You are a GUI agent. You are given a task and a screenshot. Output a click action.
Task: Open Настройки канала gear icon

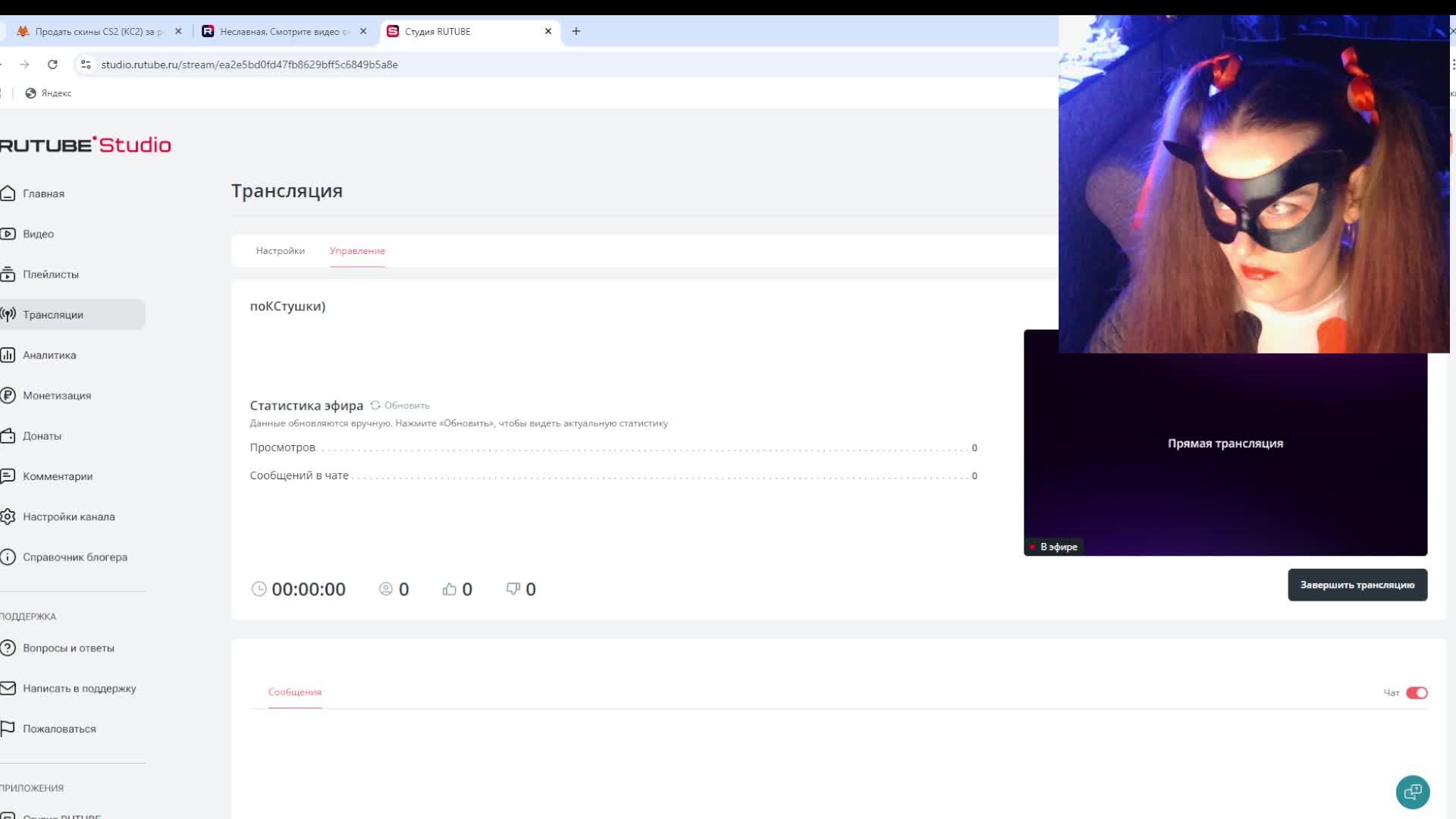tap(8, 516)
